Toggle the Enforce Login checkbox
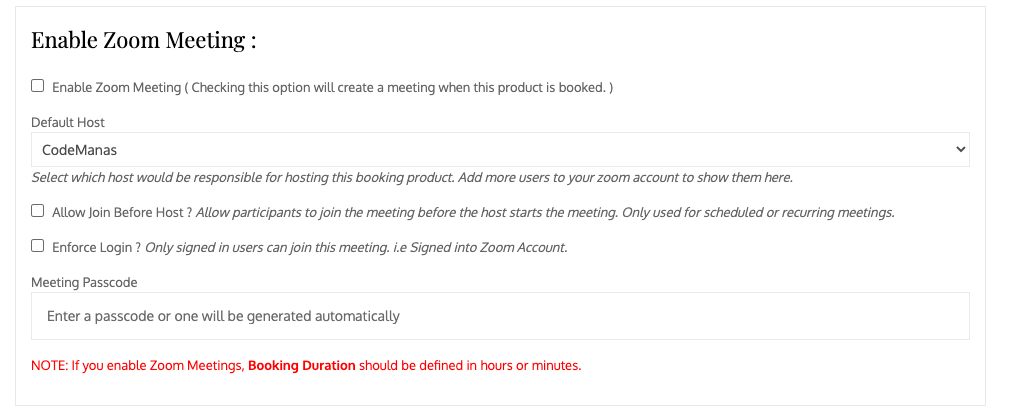 point(38,246)
